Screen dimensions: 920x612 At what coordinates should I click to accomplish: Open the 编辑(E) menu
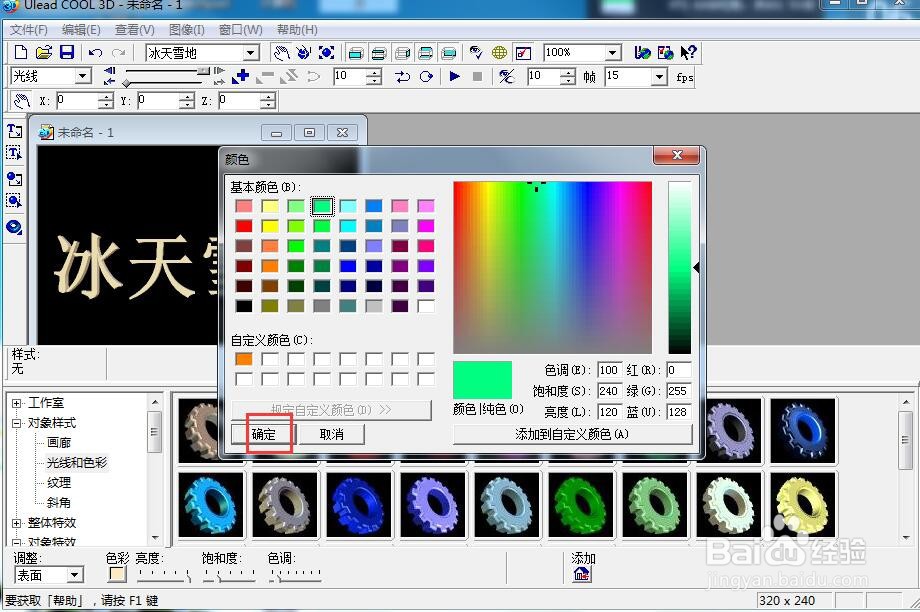point(81,29)
